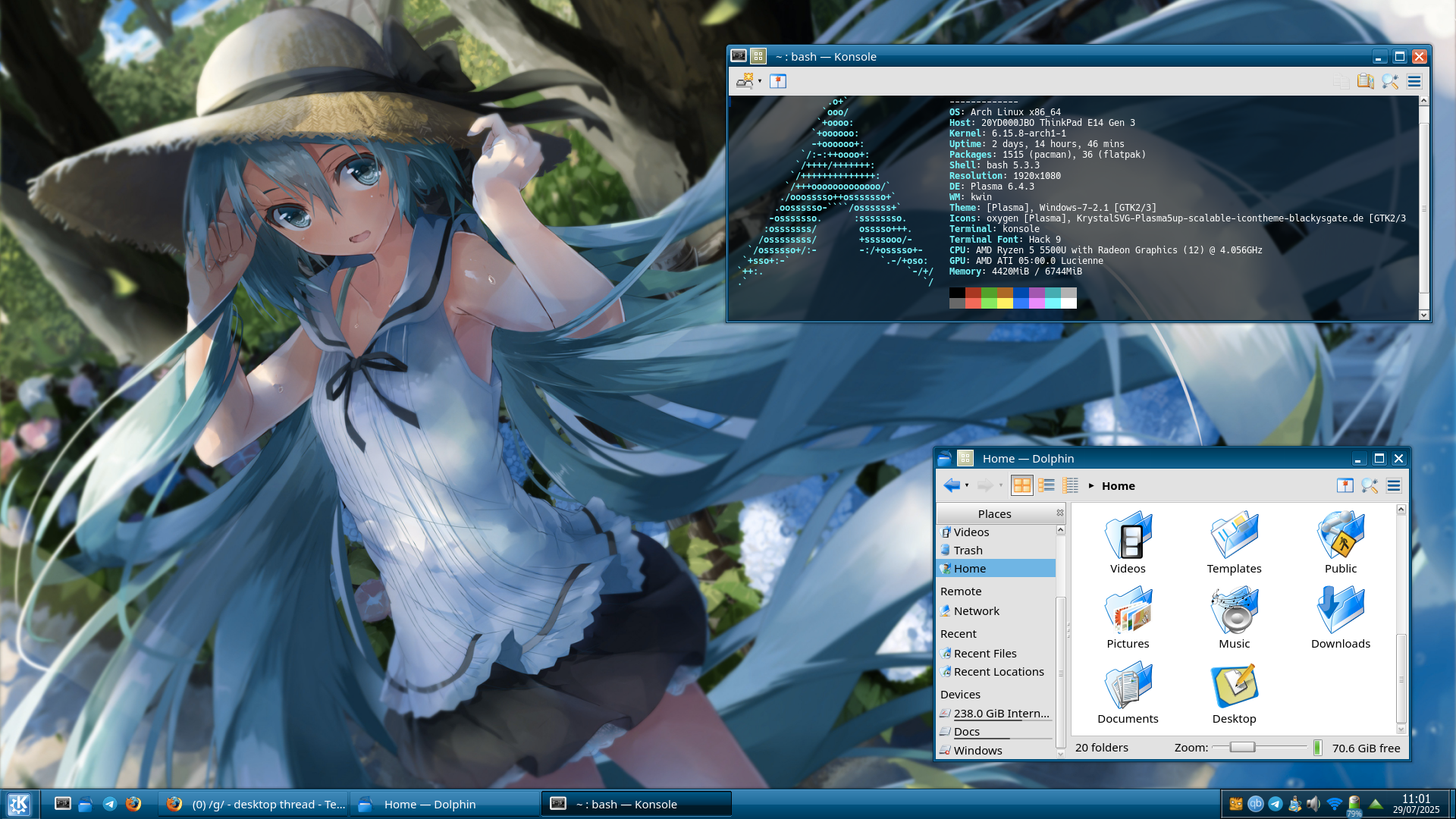1456x819 pixels.
Task: Select the Music folder icon
Action: click(1234, 610)
